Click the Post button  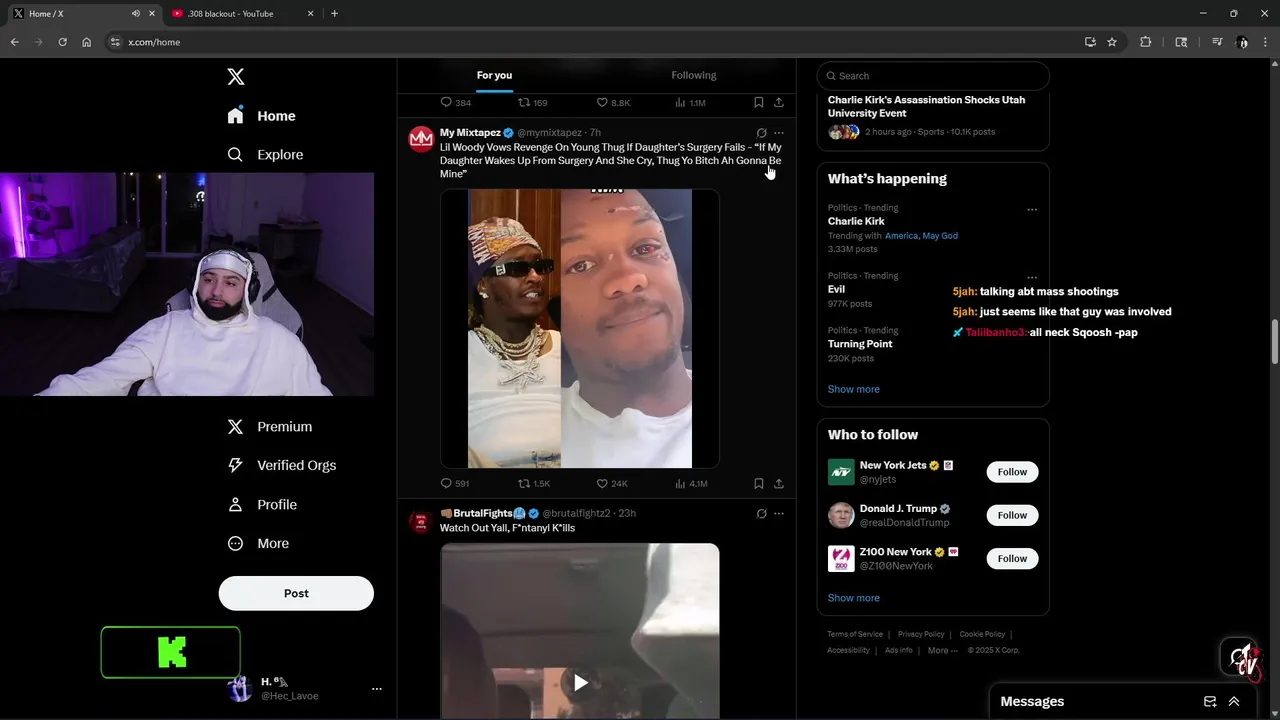click(296, 593)
